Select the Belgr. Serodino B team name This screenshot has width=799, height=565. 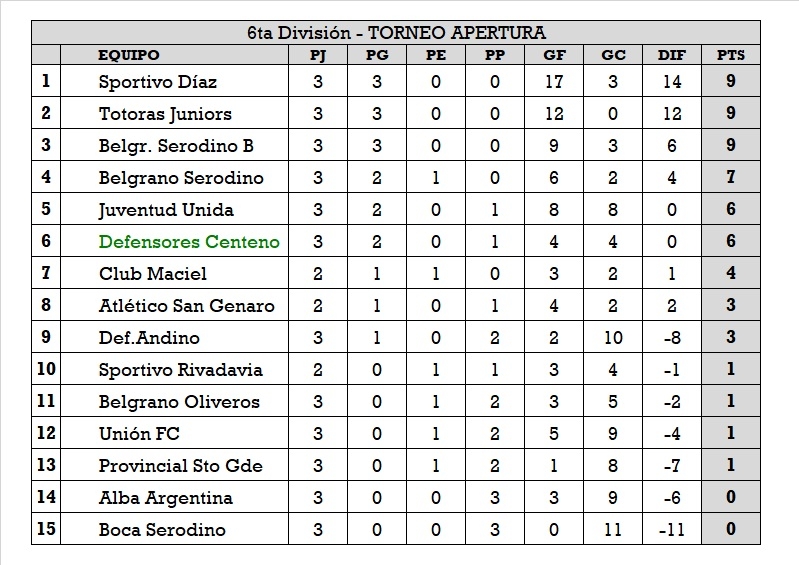176,146
